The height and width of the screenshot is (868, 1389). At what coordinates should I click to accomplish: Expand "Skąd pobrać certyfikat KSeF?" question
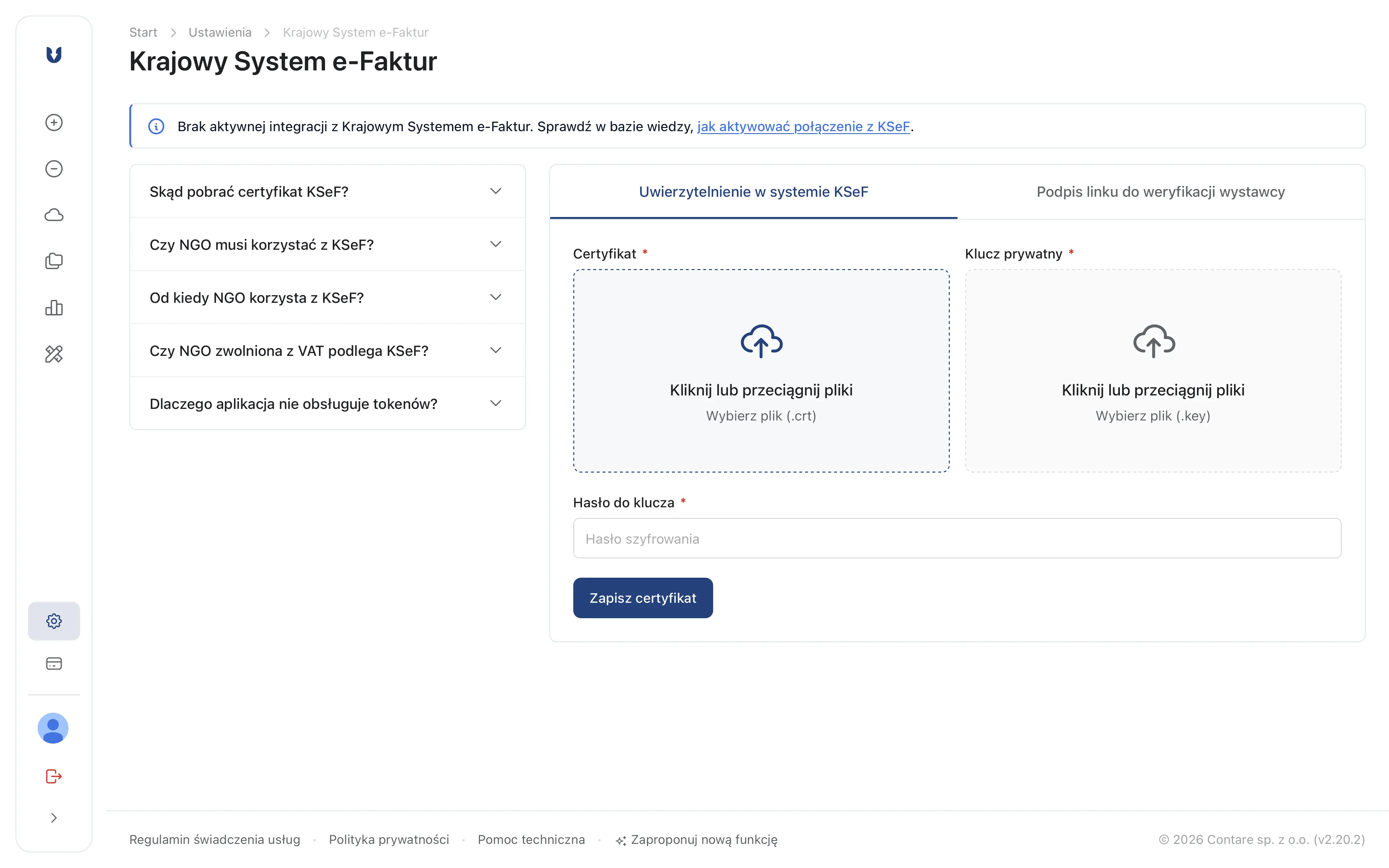[x=327, y=192]
